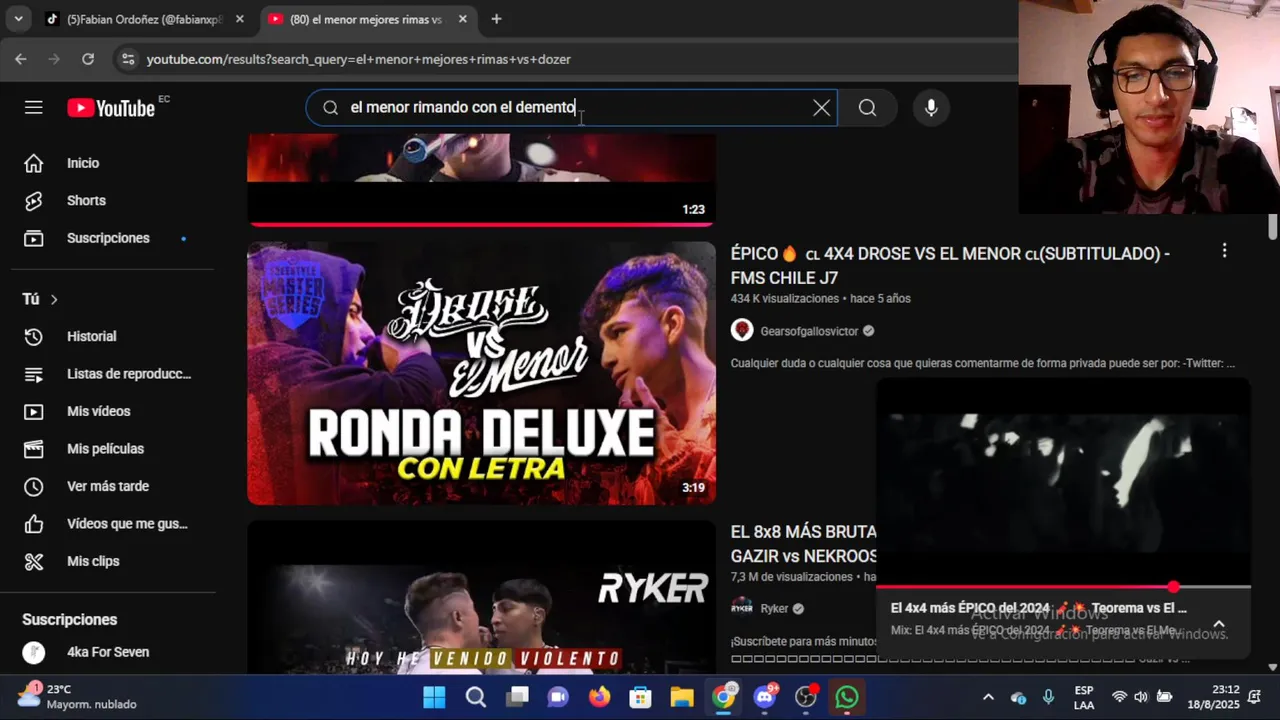The width and height of the screenshot is (1280, 720).
Task: Open the tab search dropdown arrow
Action: pyautogui.click(x=18, y=19)
